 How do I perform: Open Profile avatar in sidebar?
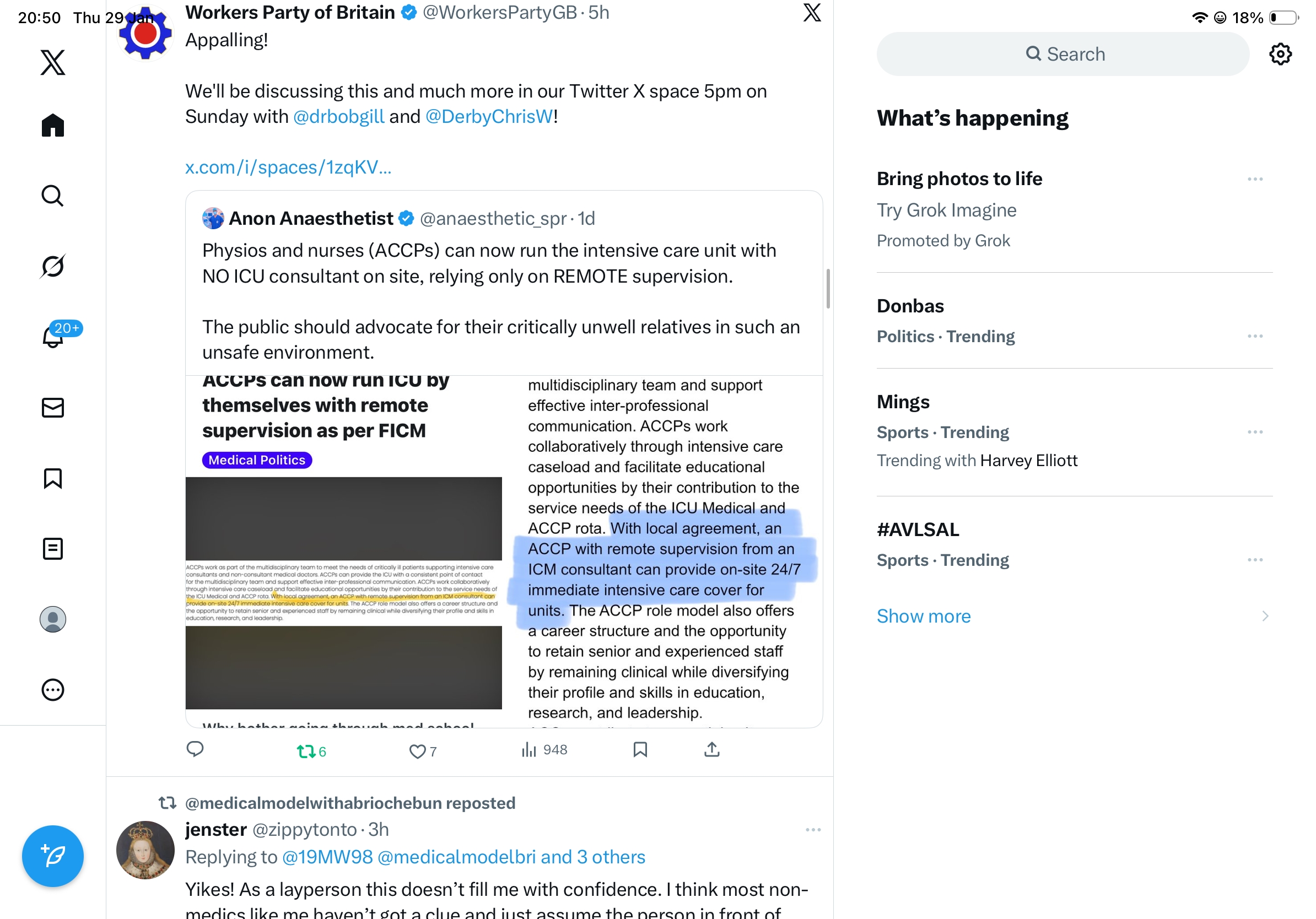pos(53,619)
